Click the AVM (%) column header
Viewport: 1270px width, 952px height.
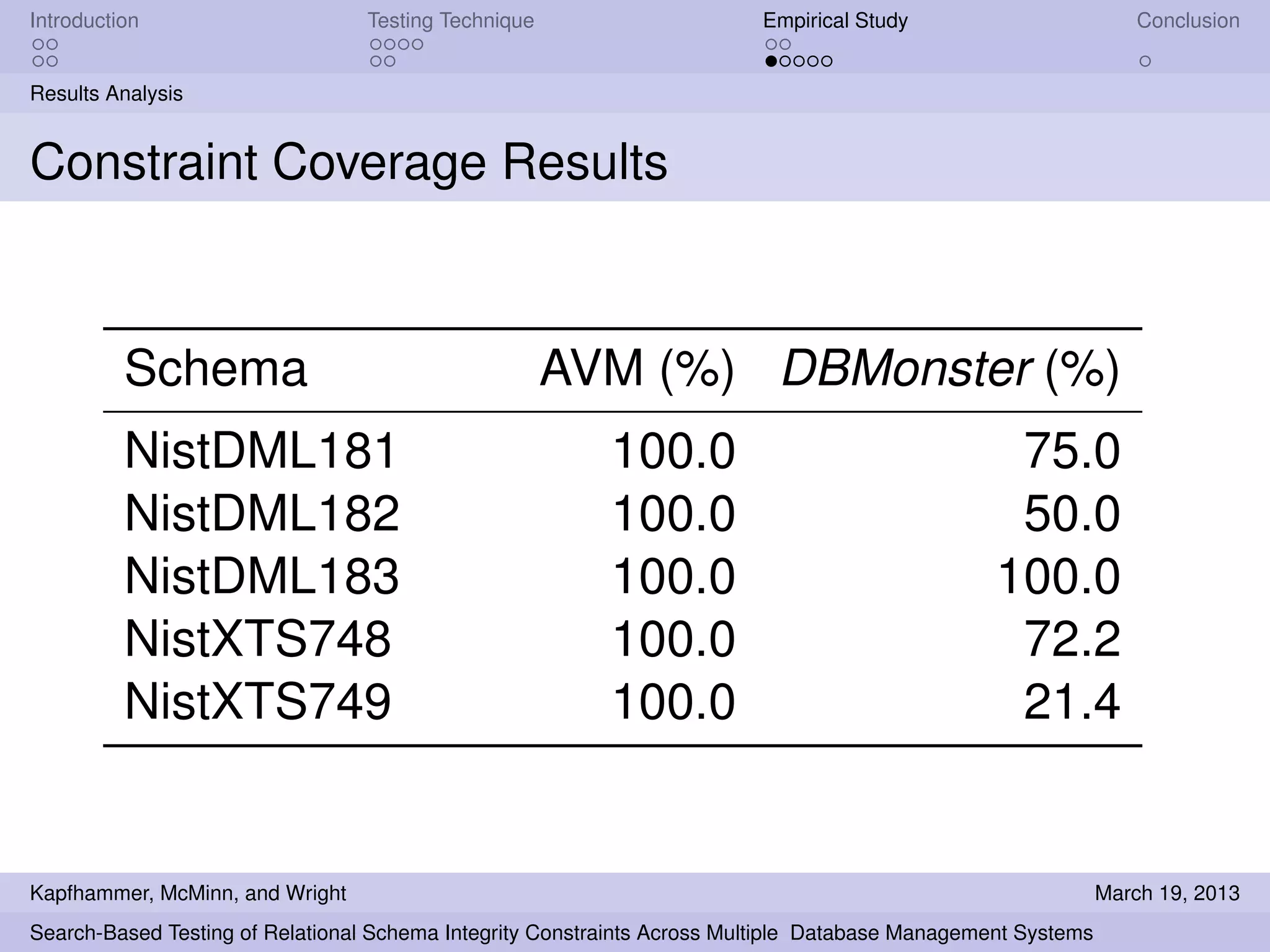(x=637, y=370)
